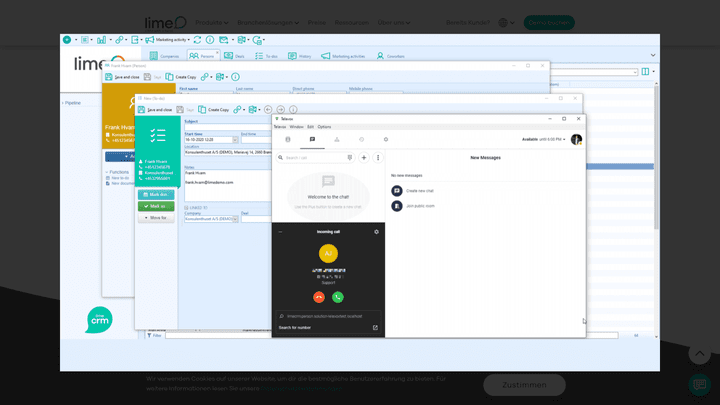Click the link icon in main Lime toolbar
Screen dimensions: 720x405
coord(119,40)
